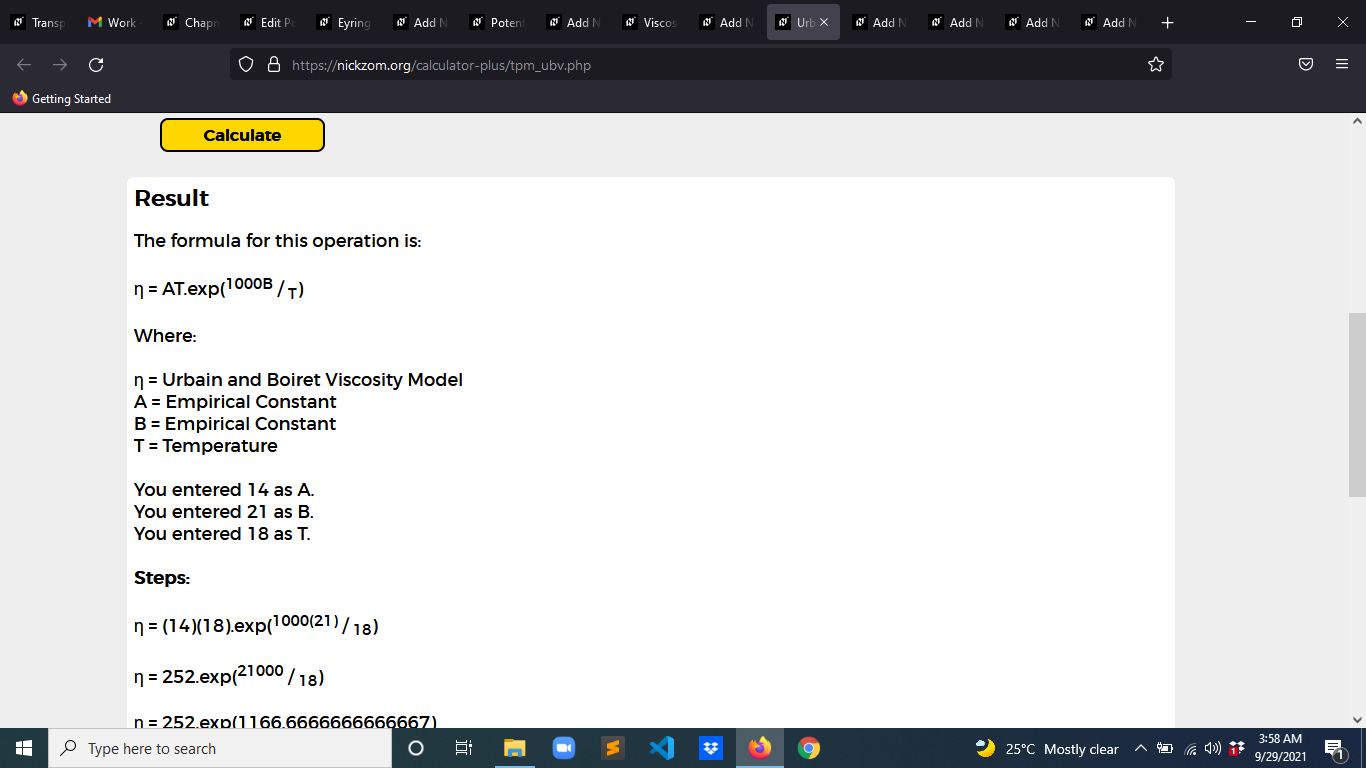Viewport: 1366px width, 768px height.
Task: Open Google Chrome from taskbar
Action: [x=809, y=748]
